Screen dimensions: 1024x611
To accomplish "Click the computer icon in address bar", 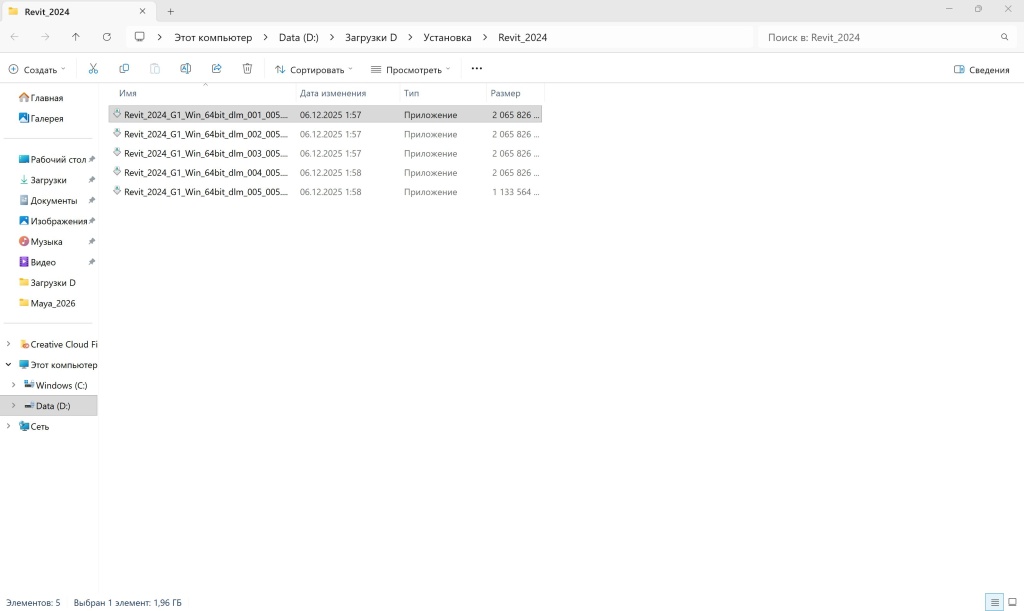I will [139, 37].
